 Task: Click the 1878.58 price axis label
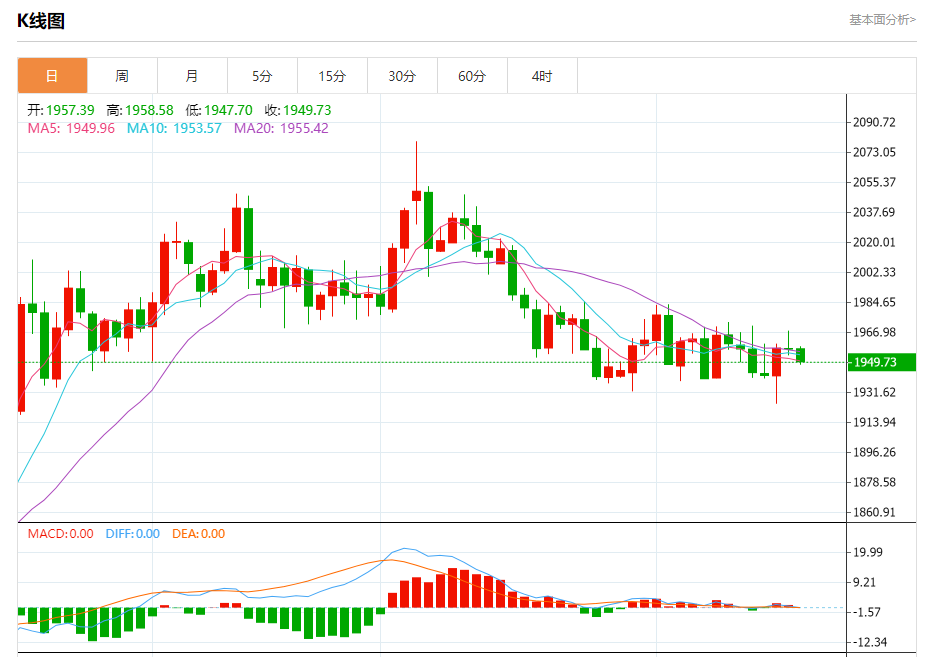[874, 482]
